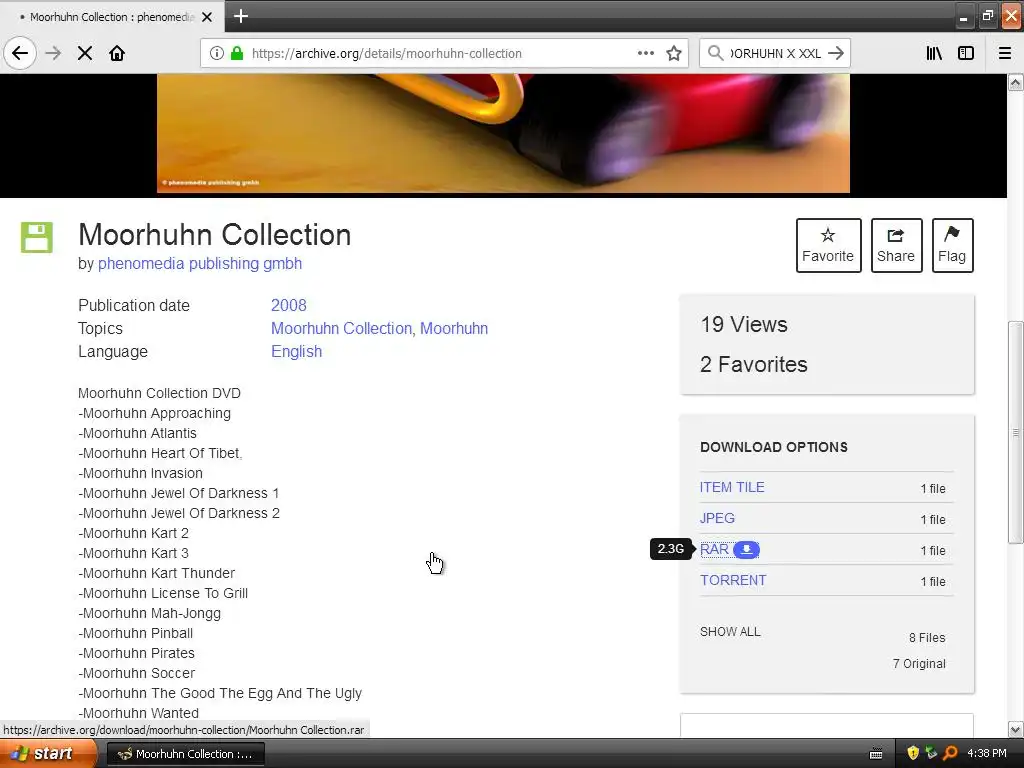Click the 8 Files text
Image resolution: width=1024 pixels, height=768 pixels.
927,638
